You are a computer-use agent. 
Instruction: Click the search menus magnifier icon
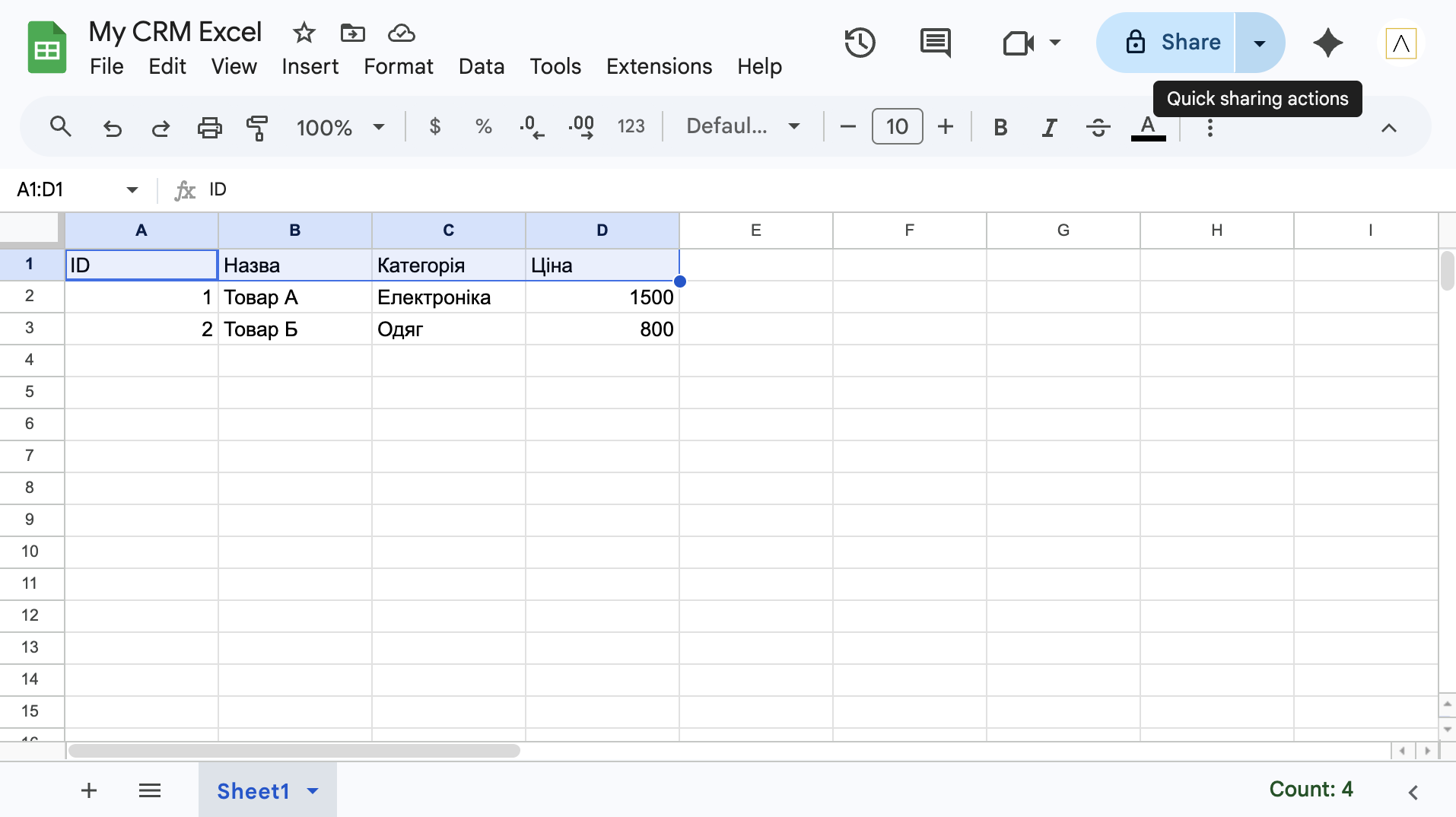point(61,126)
